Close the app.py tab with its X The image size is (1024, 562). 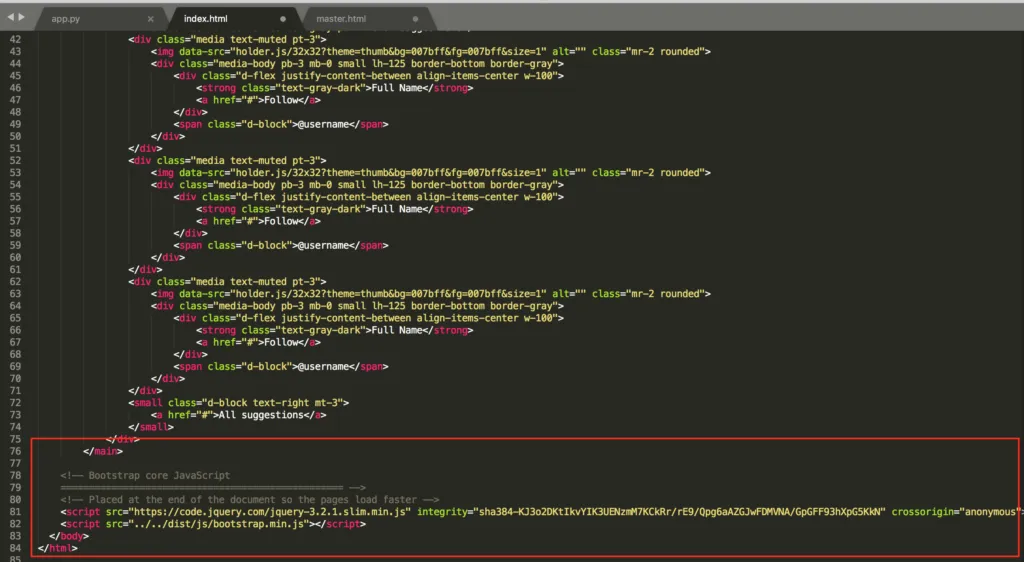[x=151, y=19]
